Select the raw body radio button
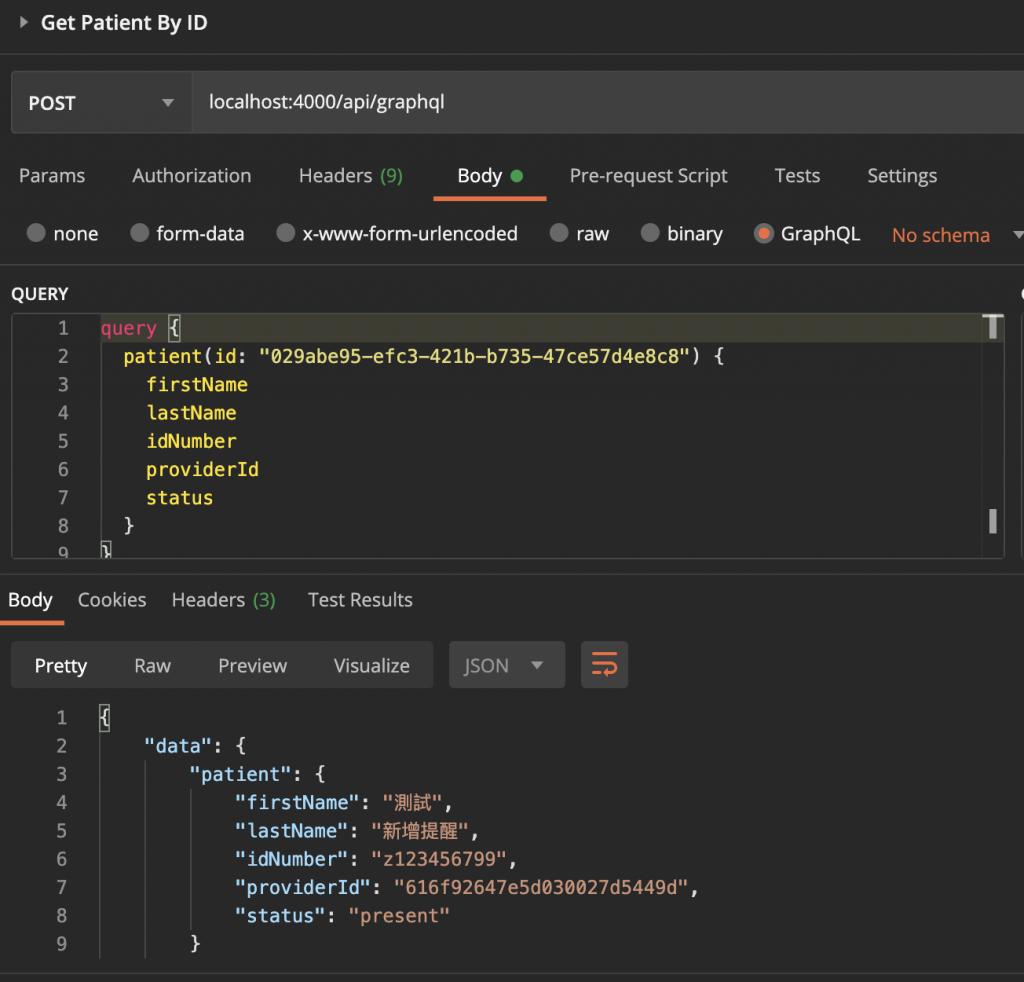The image size is (1024, 982). coord(560,234)
